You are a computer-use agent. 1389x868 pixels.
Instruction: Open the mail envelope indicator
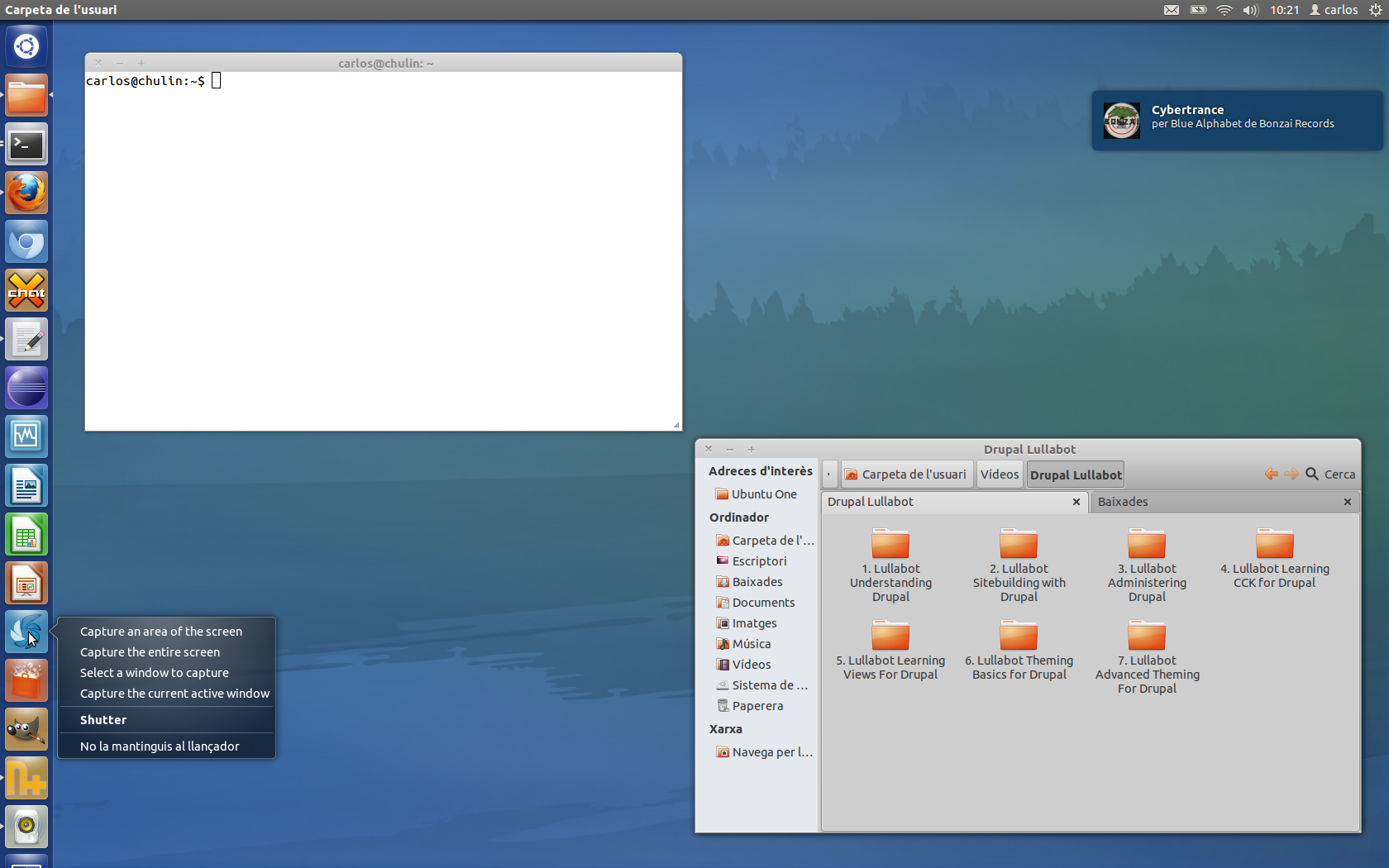tap(1171, 9)
